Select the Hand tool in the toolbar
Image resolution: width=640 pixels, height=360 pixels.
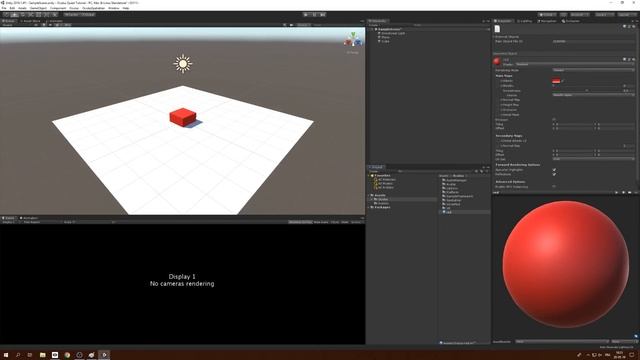pyautogui.click(x=7, y=14)
